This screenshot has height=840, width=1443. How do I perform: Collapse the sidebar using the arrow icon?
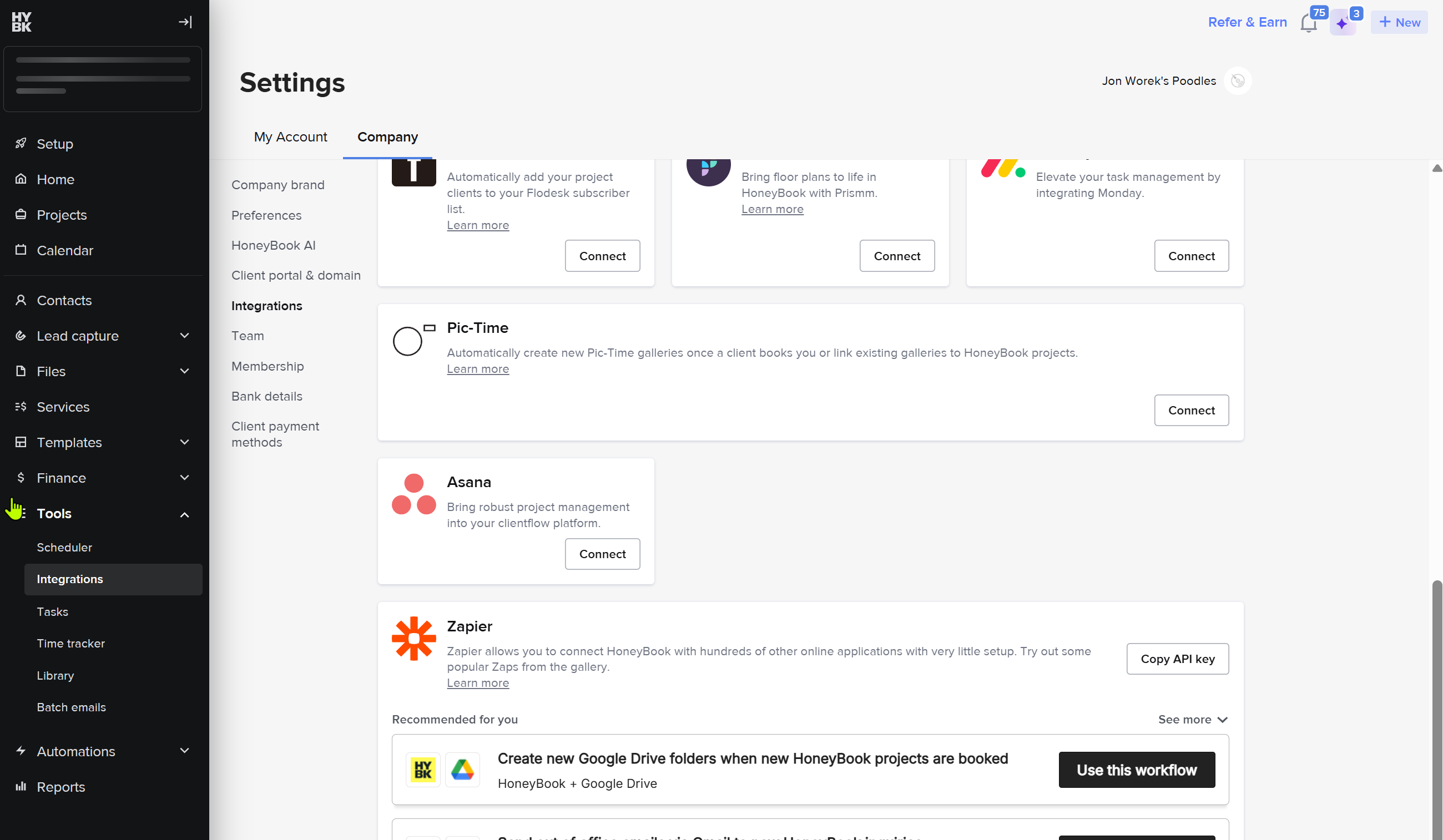(x=185, y=22)
